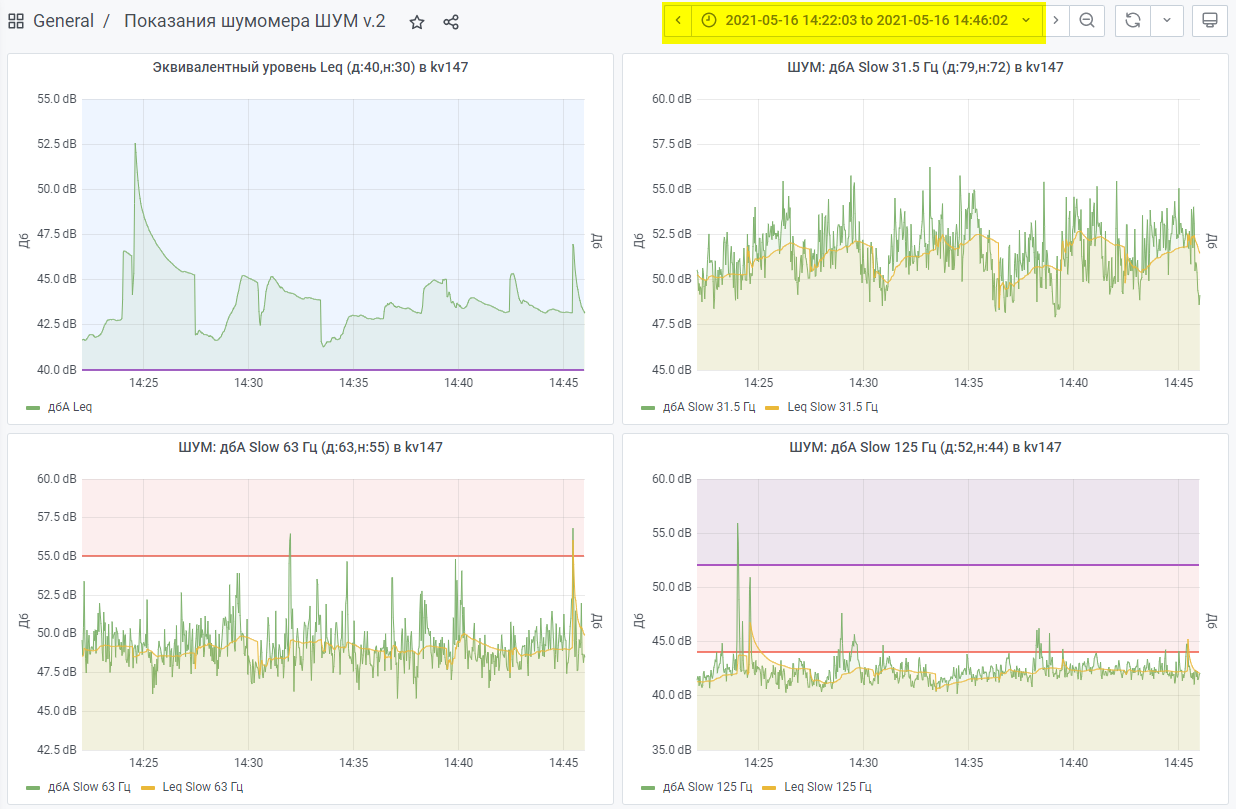Open ШУМ 125 Гц panel title menu
The height and width of the screenshot is (809, 1236).
(925, 448)
